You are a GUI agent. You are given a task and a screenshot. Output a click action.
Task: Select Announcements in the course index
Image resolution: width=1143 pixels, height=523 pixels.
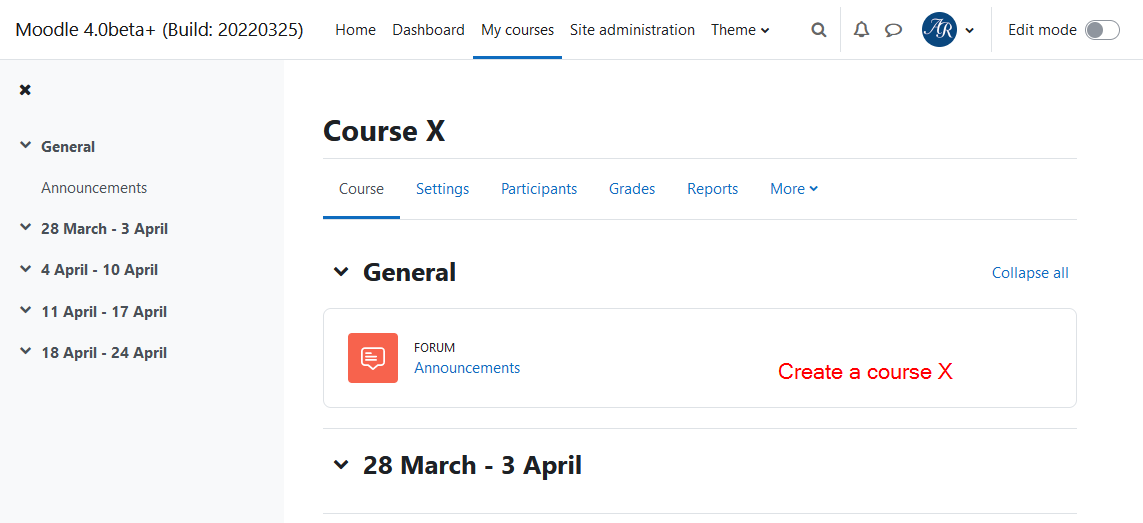point(94,187)
